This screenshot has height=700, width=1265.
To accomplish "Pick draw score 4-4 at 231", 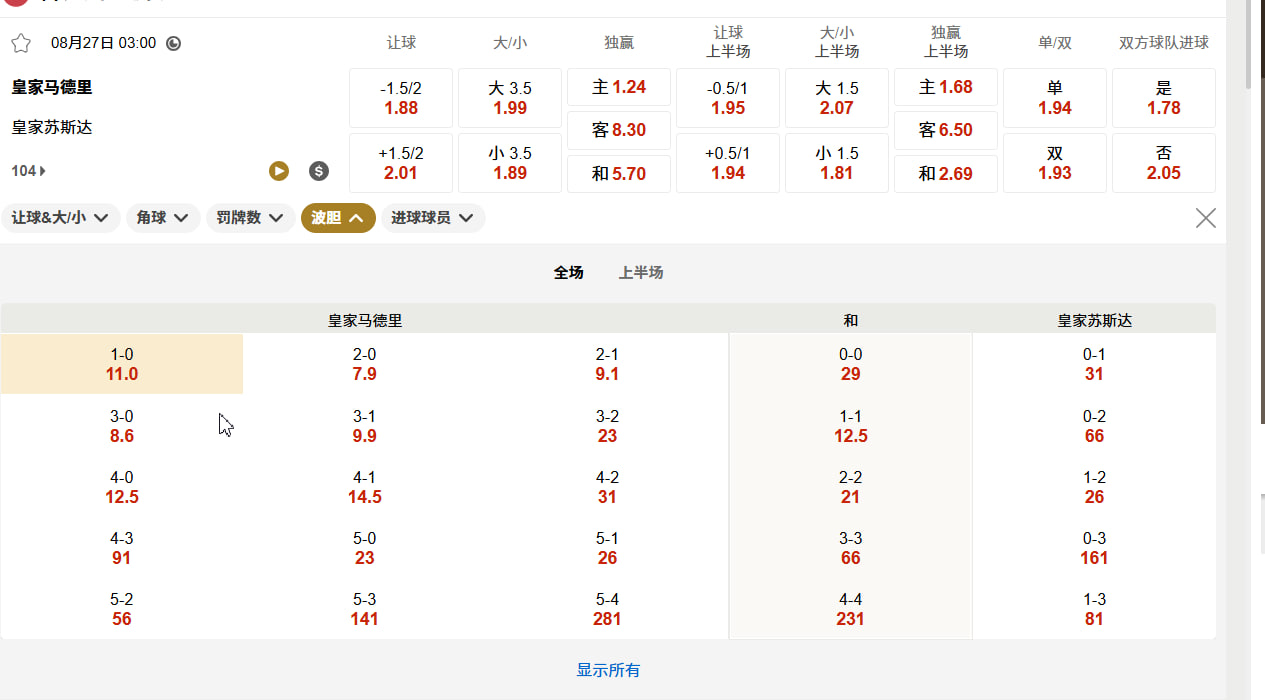I will pyautogui.click(x=851, y=609).
